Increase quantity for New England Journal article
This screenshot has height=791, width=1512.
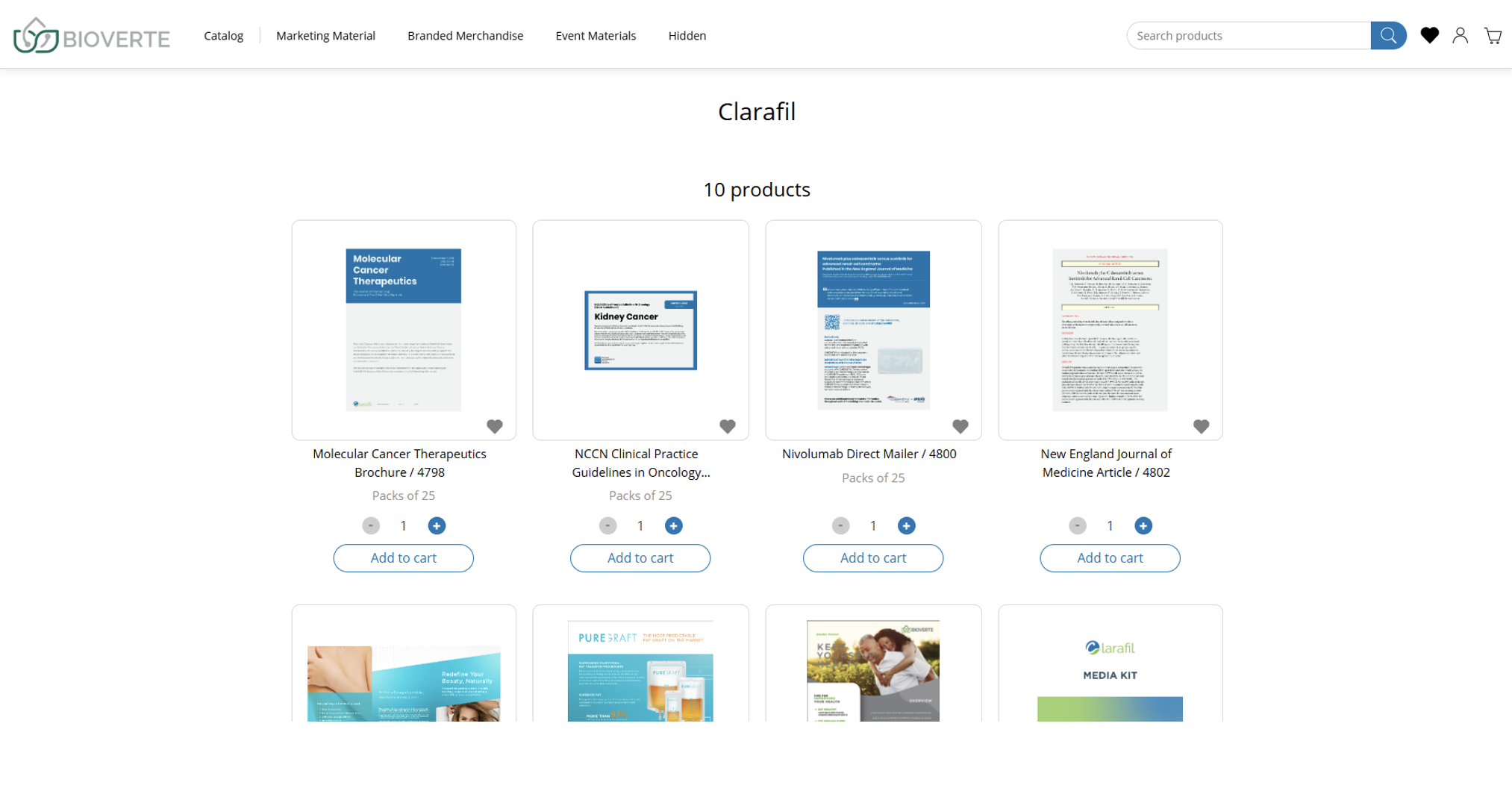coord(1143,526)
